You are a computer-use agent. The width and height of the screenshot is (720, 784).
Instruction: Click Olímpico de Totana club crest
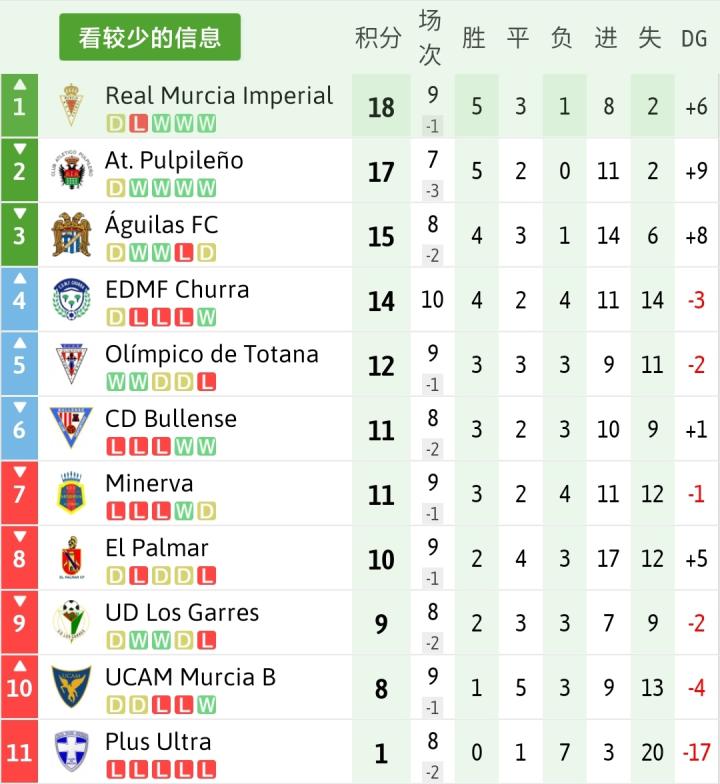pos(71,364)
